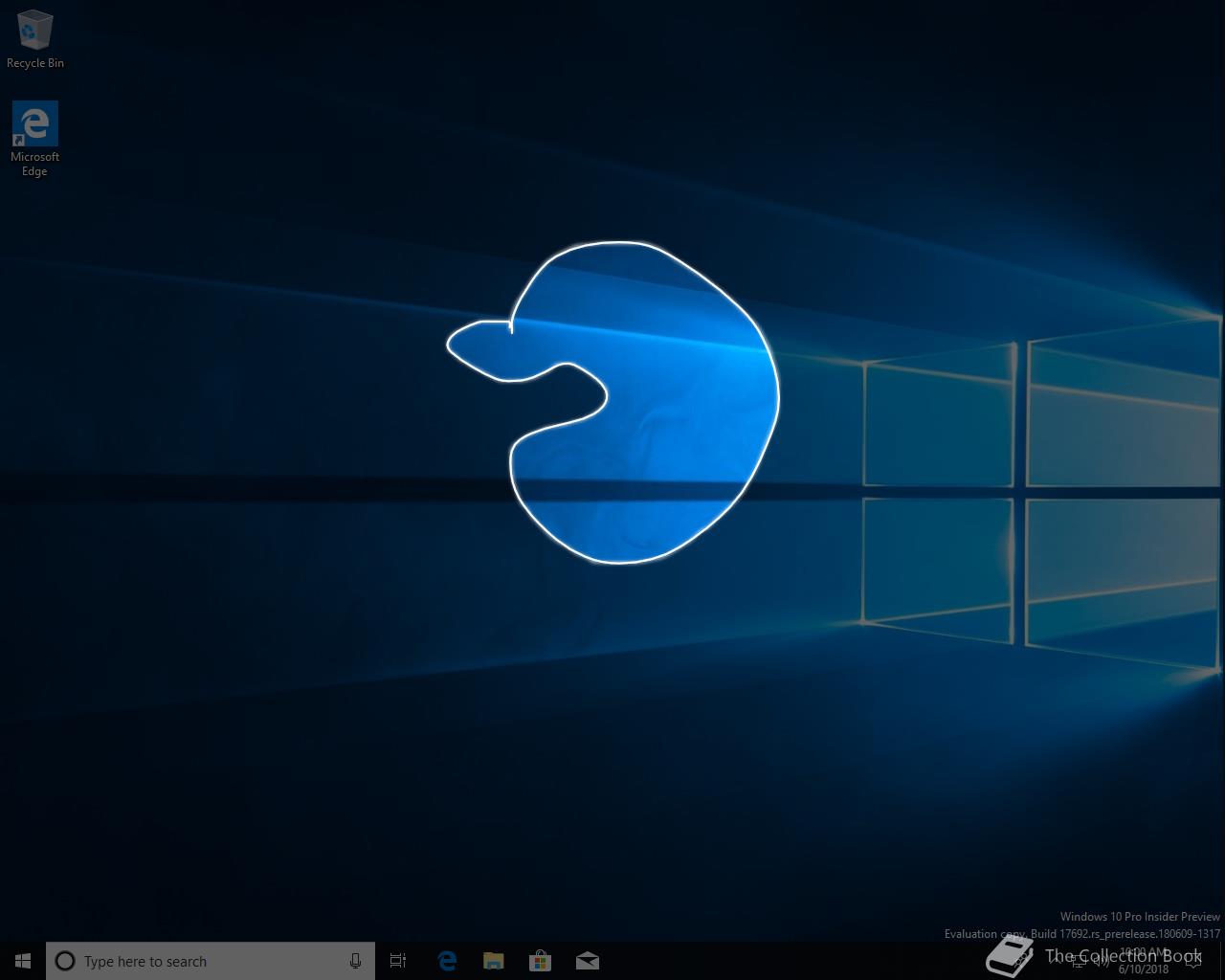Open Microsoft Store from the taskbar

pyautogui.click(x=541, y=961)
